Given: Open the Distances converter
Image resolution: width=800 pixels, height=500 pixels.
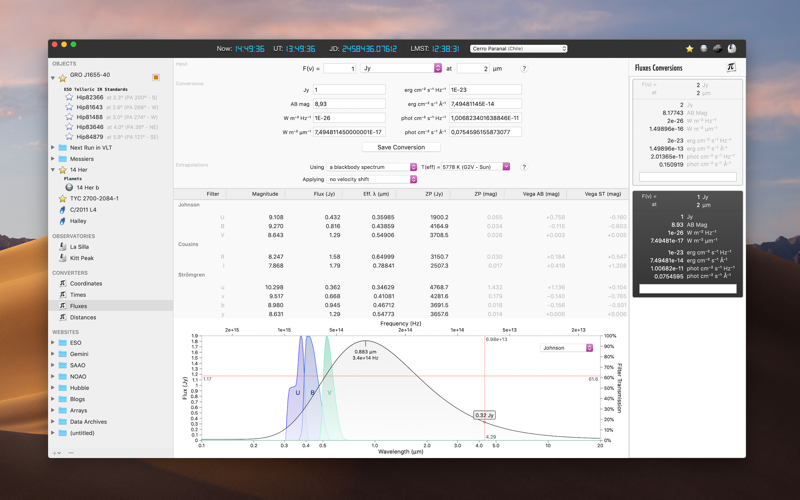Looking at the screenshot, I should (83, 317).
